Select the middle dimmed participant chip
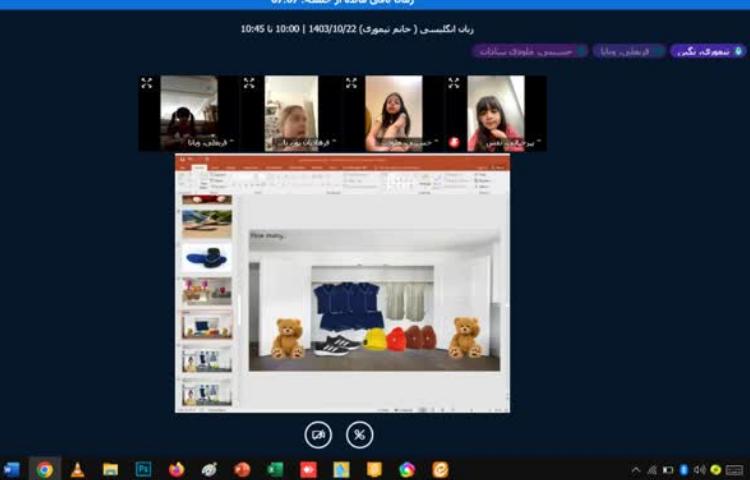The width and height of the screenshot is (750, 480). click(x=629, y=51)
